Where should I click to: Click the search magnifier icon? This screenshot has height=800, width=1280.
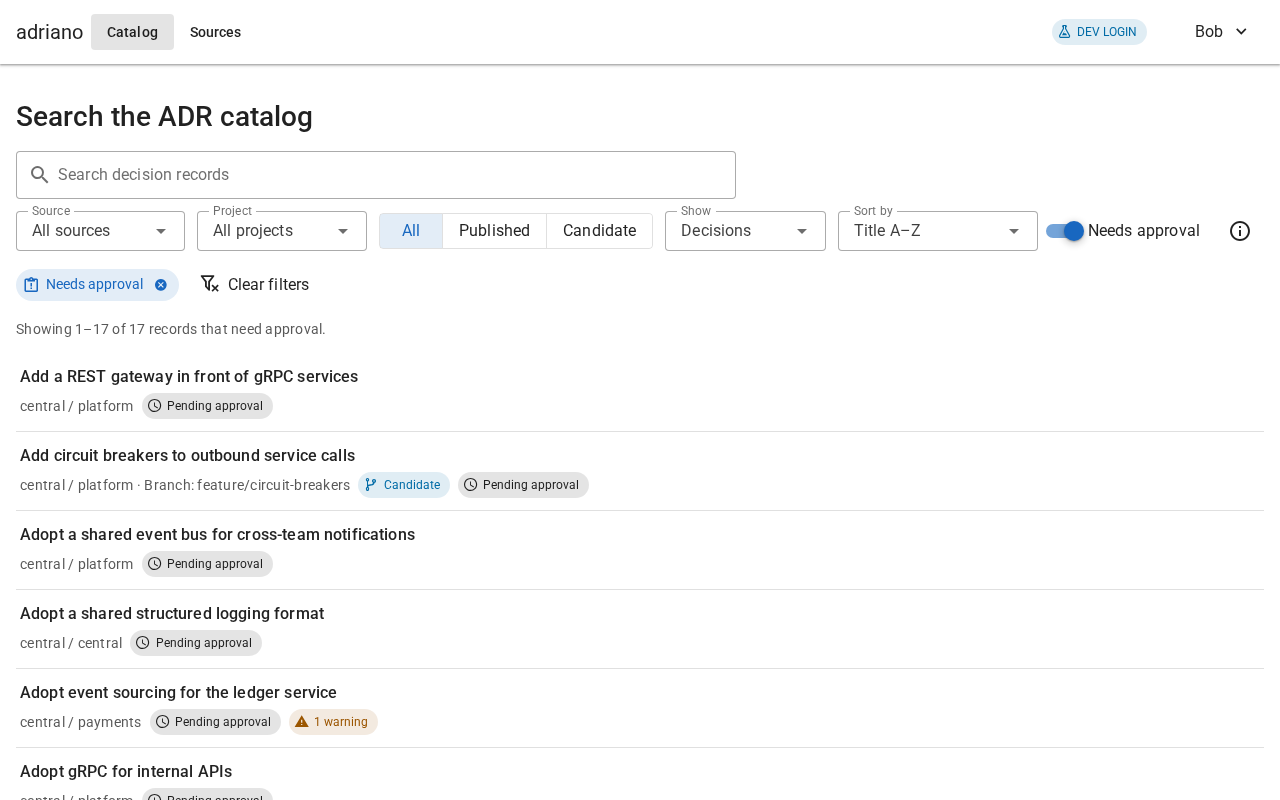40,175
